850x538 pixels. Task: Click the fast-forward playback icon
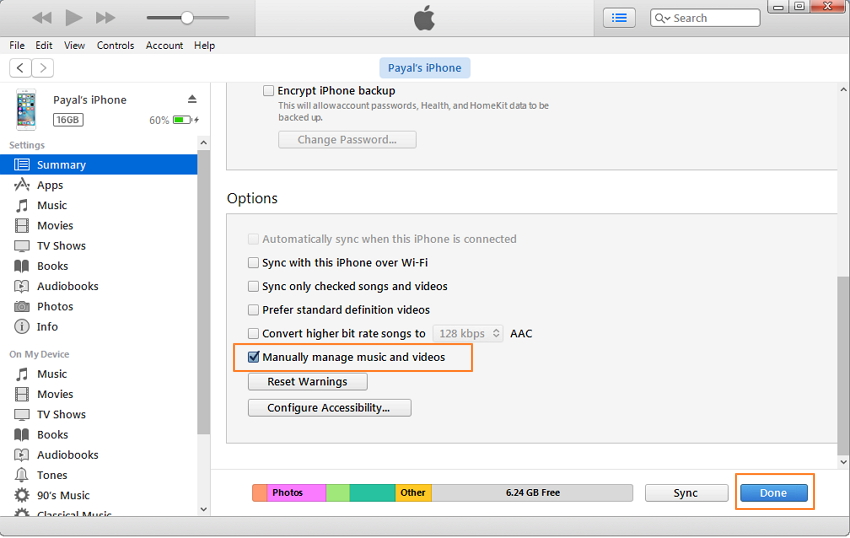click(x=105, y=18)
